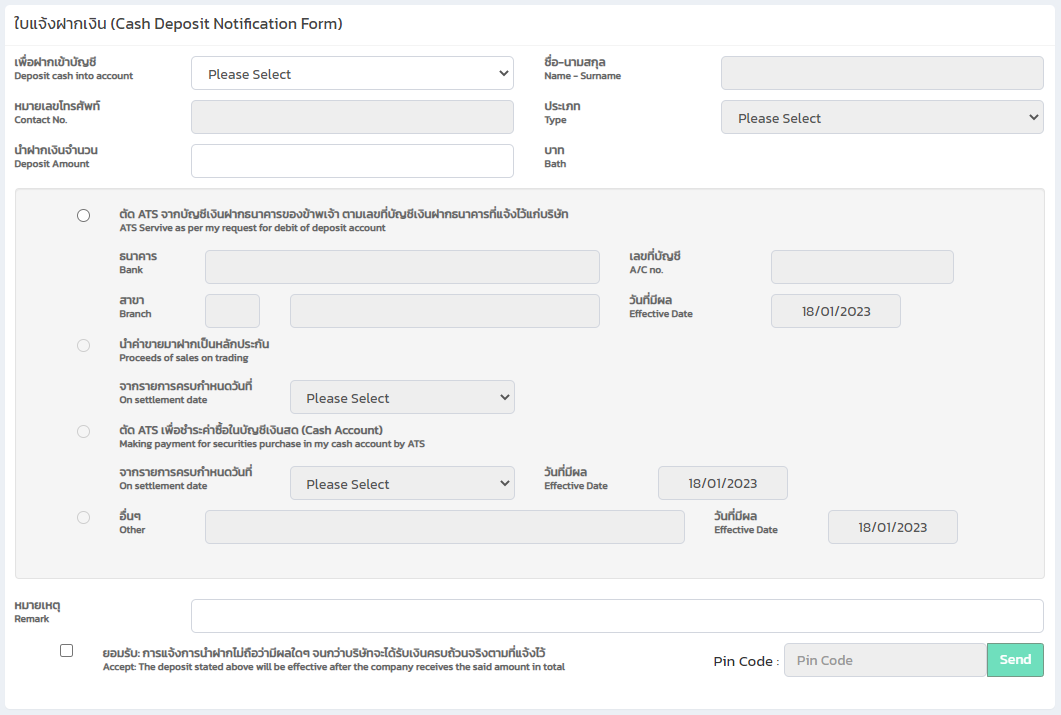Choose the Proceeds of sales on trading option
The height and width of the screenshot is (715, 1061).
pyautogui.click(x=83, y=347)
